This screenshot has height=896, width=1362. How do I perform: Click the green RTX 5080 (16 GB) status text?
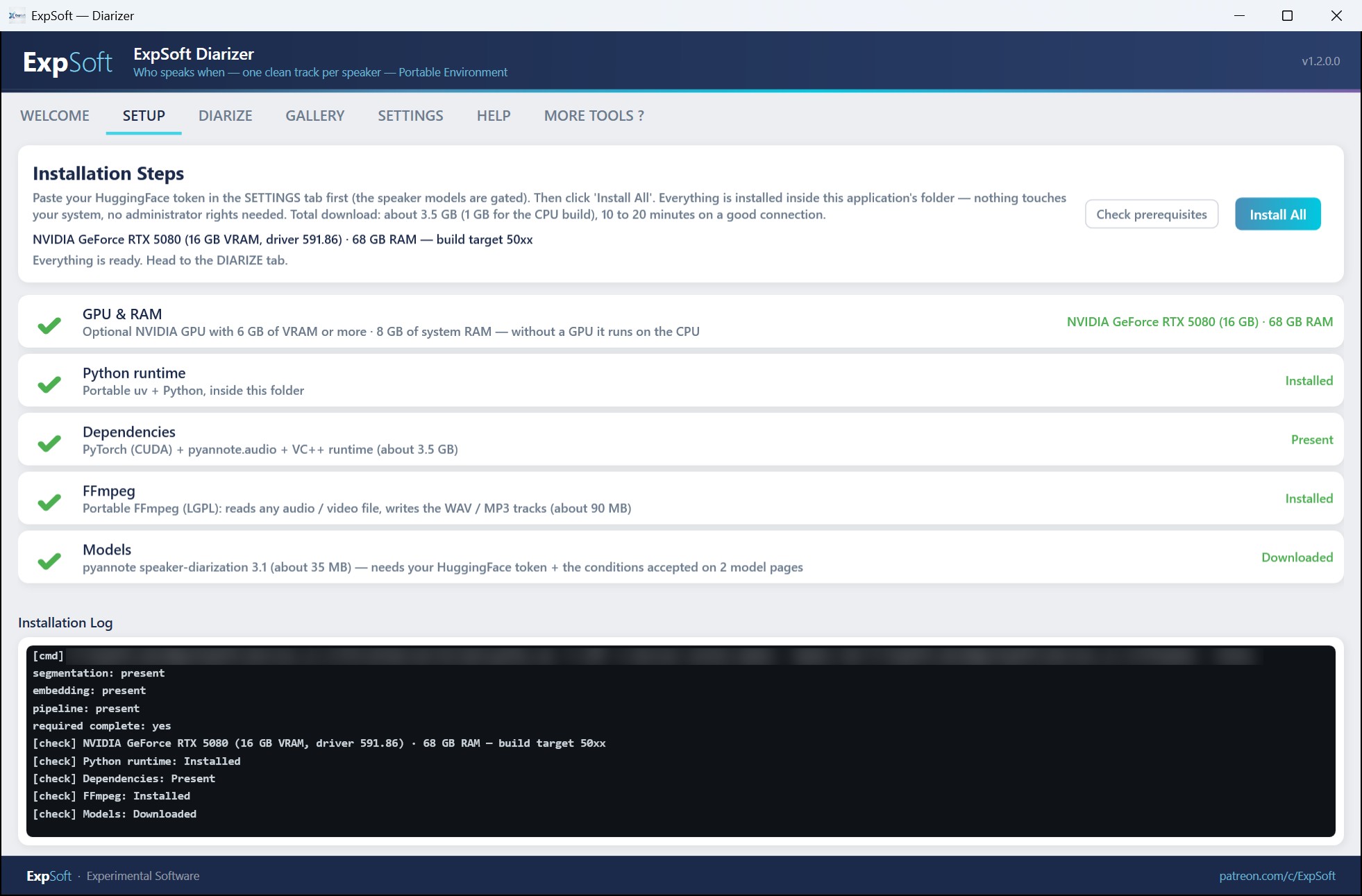coord(1200,322)
